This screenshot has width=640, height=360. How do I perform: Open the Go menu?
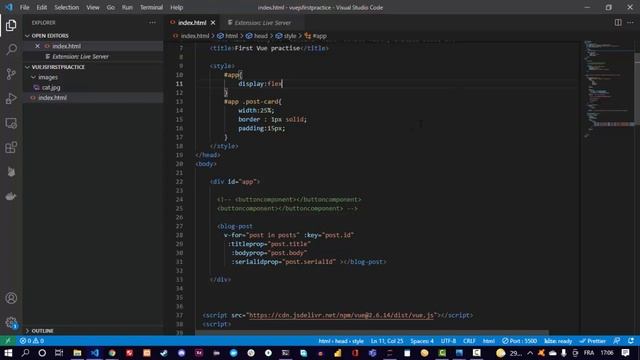(111, 7)
